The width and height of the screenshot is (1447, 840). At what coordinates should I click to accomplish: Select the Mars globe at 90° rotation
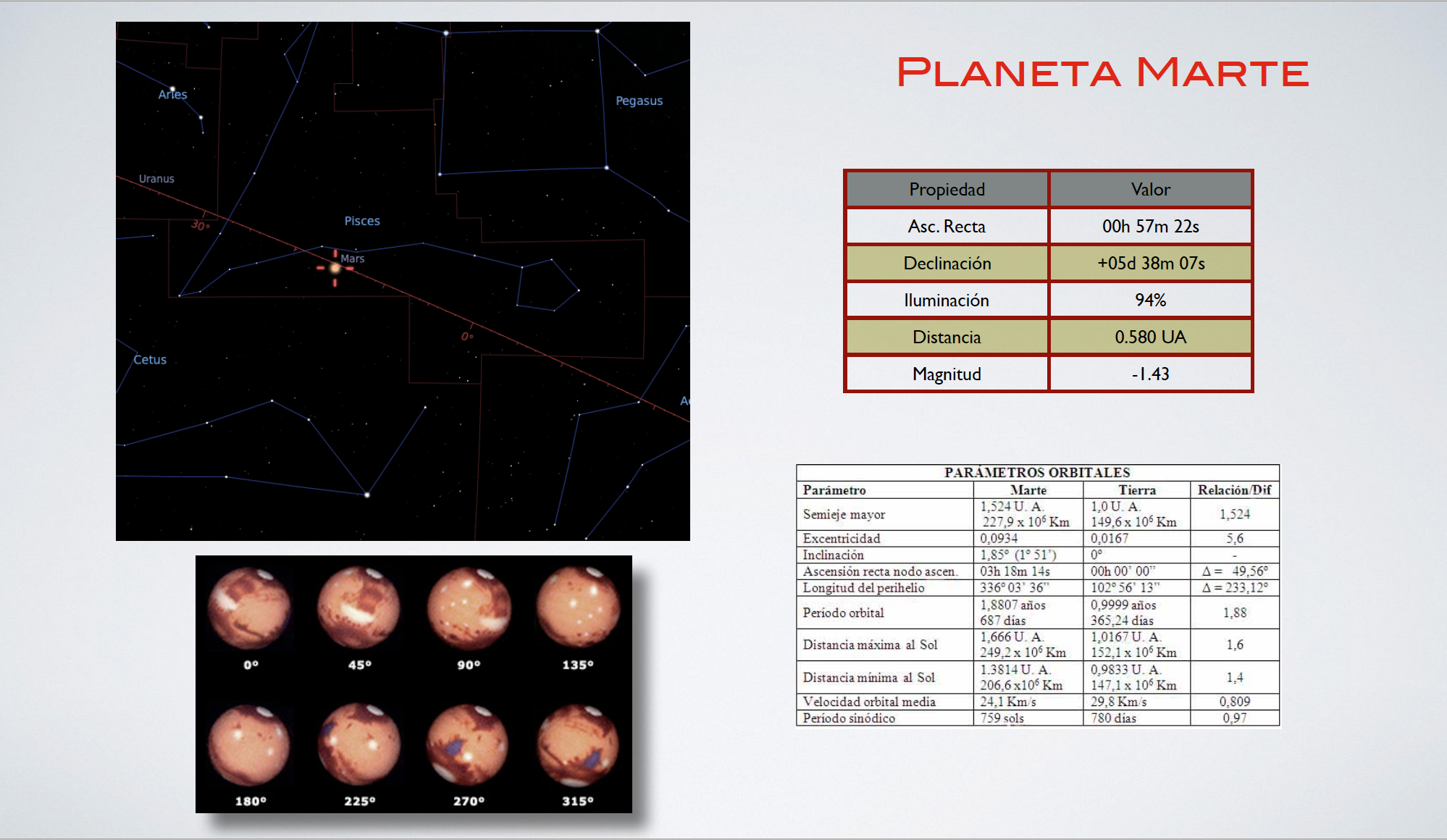[x=469, y=608]
